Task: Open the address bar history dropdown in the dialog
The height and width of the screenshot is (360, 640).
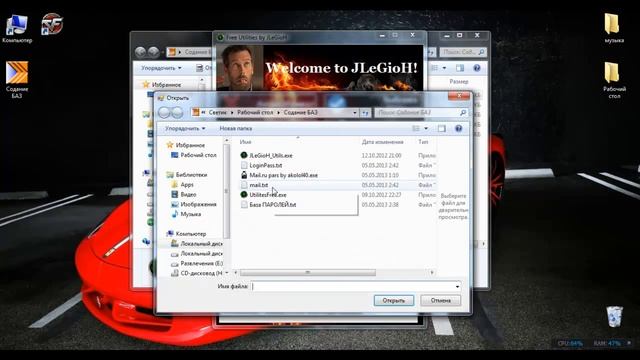Action: [355, 113]
